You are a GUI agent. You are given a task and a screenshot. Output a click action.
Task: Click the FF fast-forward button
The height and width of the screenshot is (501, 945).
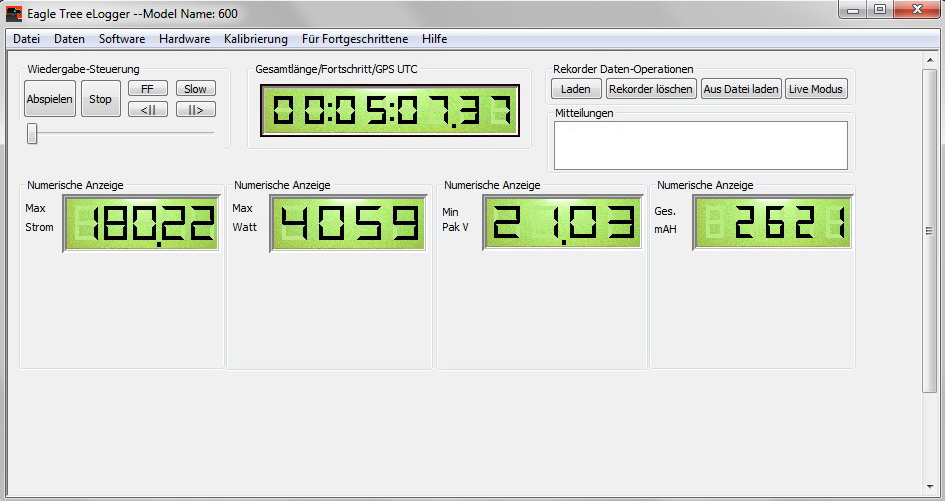pos(148,89)
